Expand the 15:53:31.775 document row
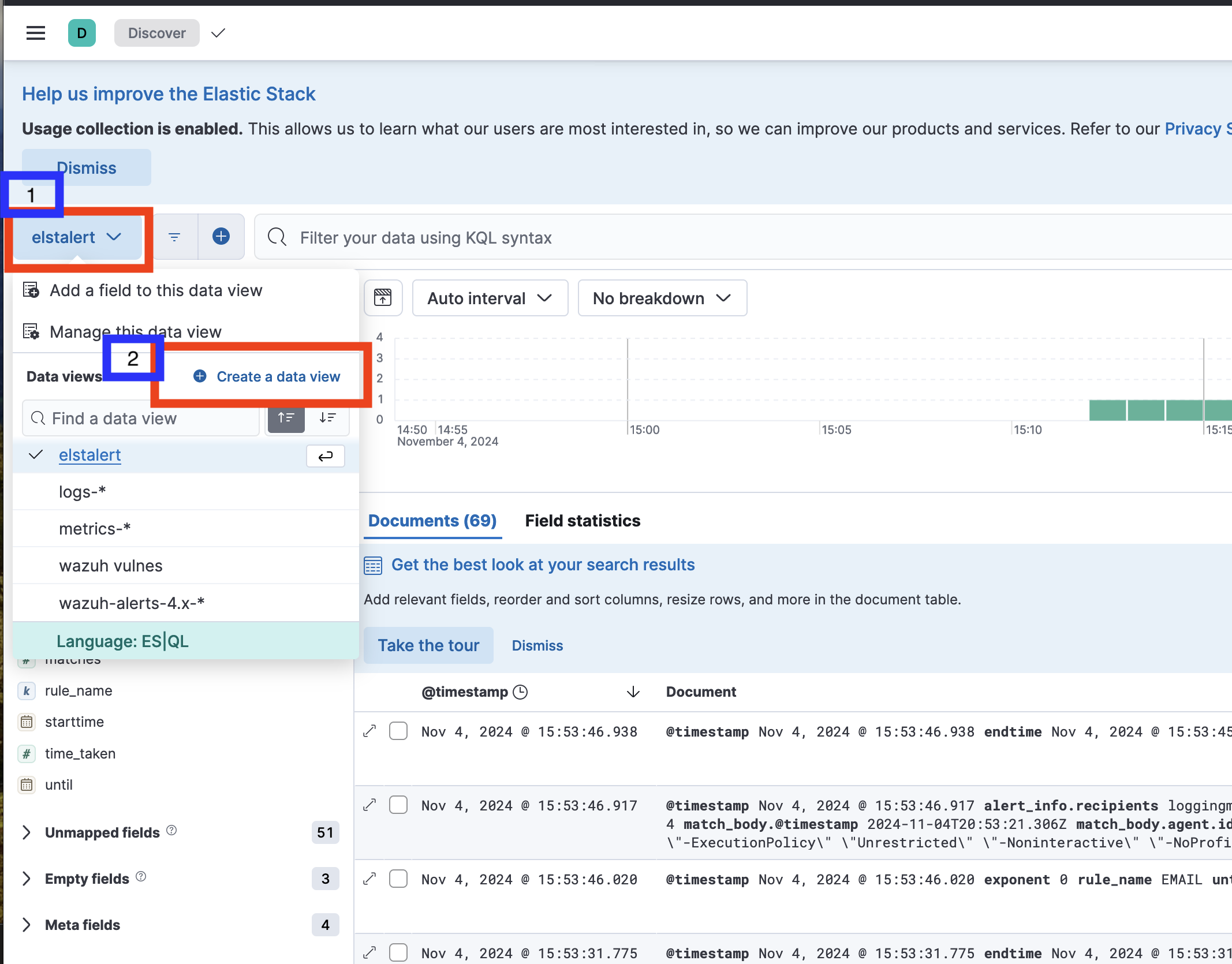 pos(369,952)
